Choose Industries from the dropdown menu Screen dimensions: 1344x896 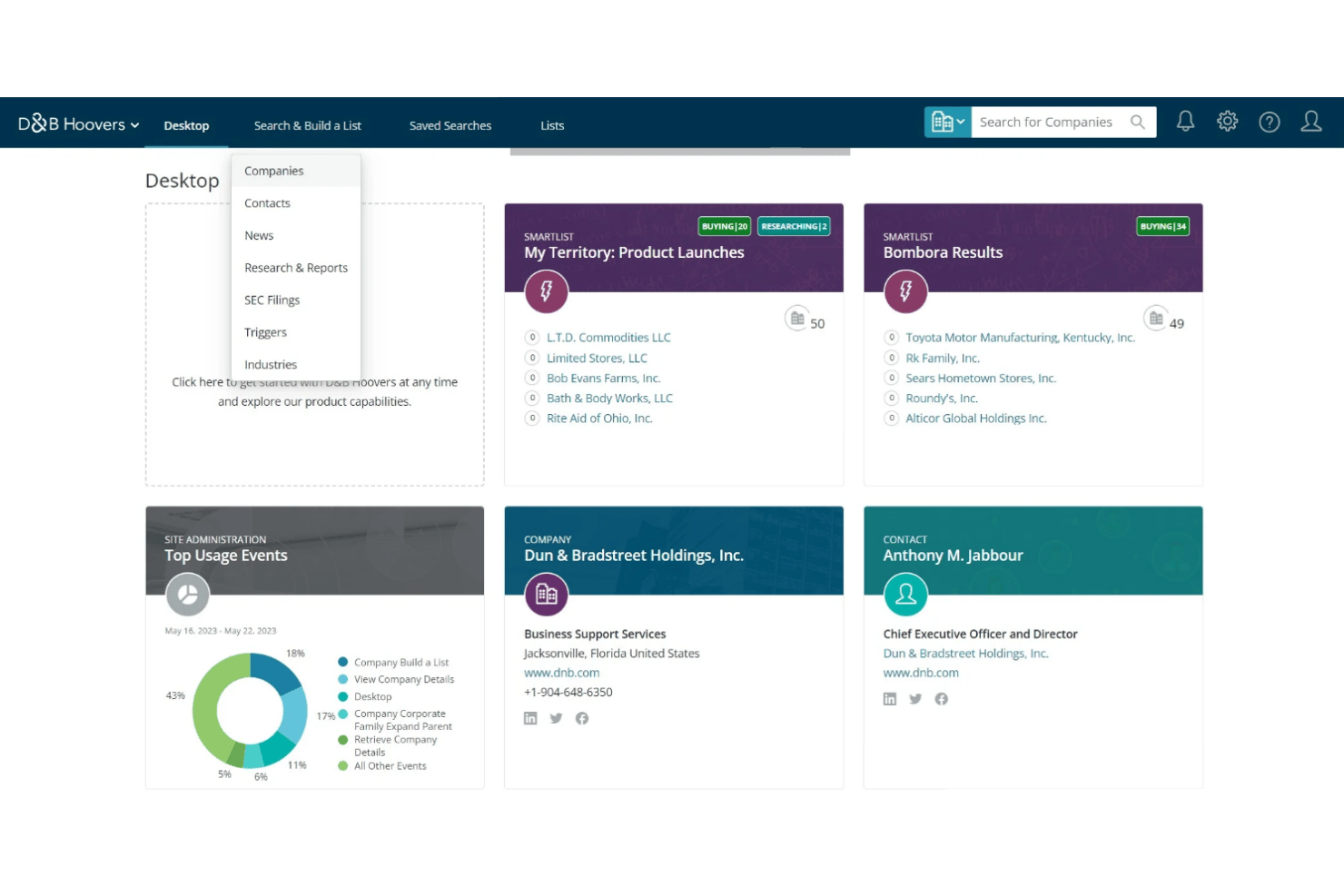tap(296, 364)
